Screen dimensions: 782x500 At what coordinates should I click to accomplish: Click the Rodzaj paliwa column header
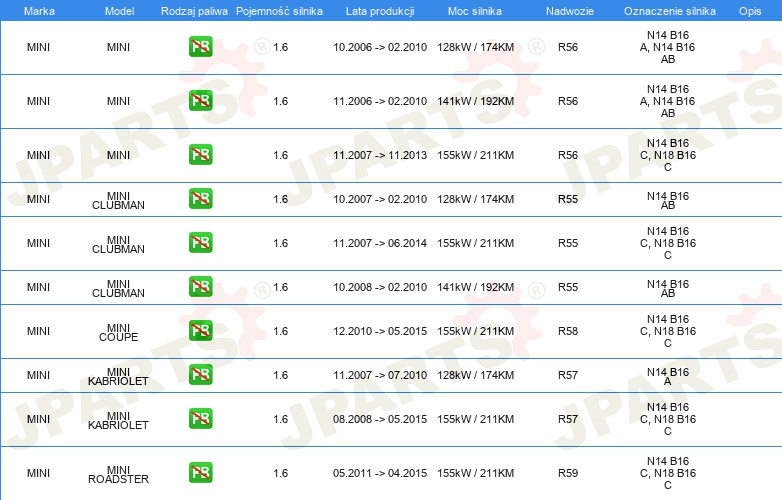194,9
